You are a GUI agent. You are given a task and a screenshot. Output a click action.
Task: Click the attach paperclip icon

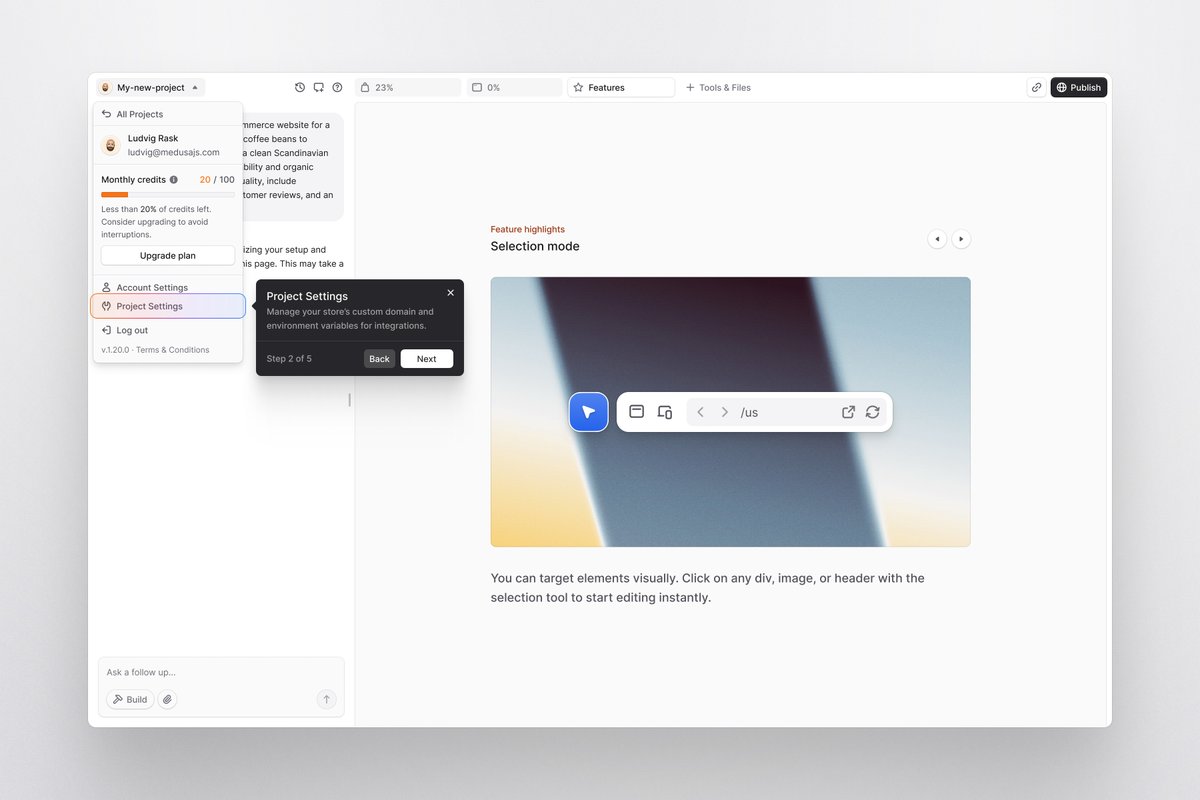point(168,700)
